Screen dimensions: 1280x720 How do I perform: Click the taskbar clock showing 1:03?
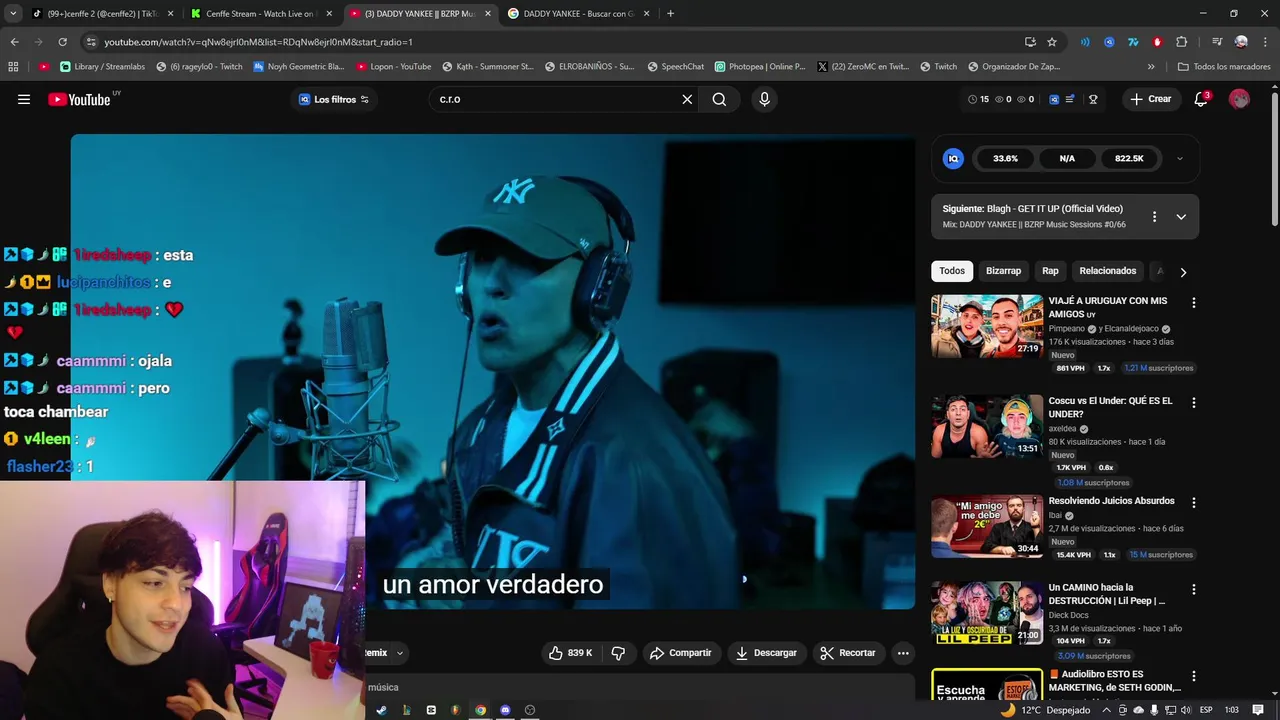tap(1232, 710)
